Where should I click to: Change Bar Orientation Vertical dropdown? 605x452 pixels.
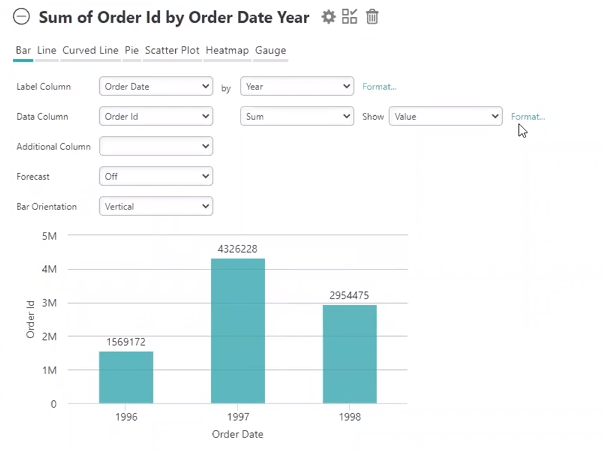tap(156, 207)
